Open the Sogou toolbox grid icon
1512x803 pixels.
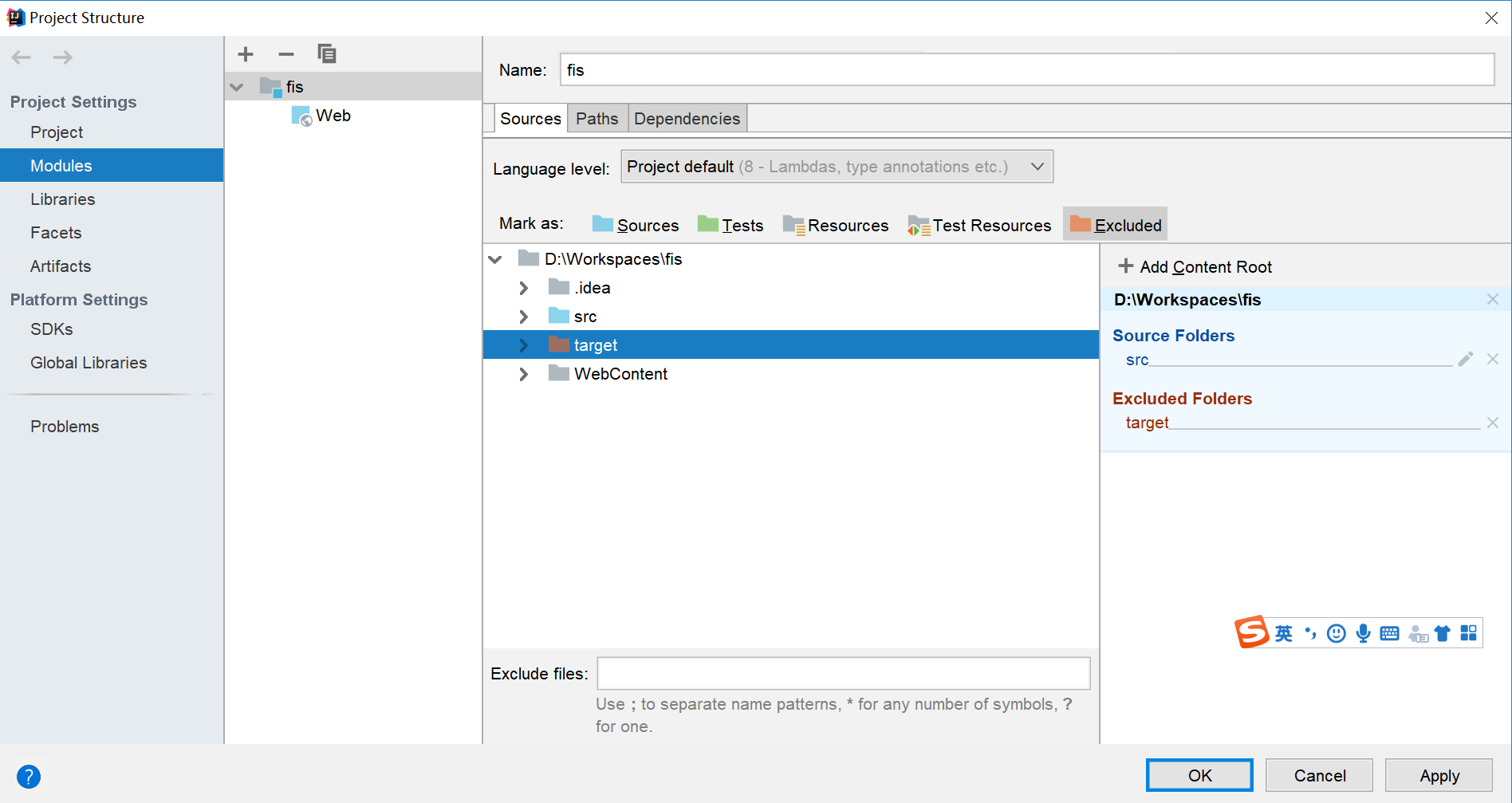coord(1469,633)
